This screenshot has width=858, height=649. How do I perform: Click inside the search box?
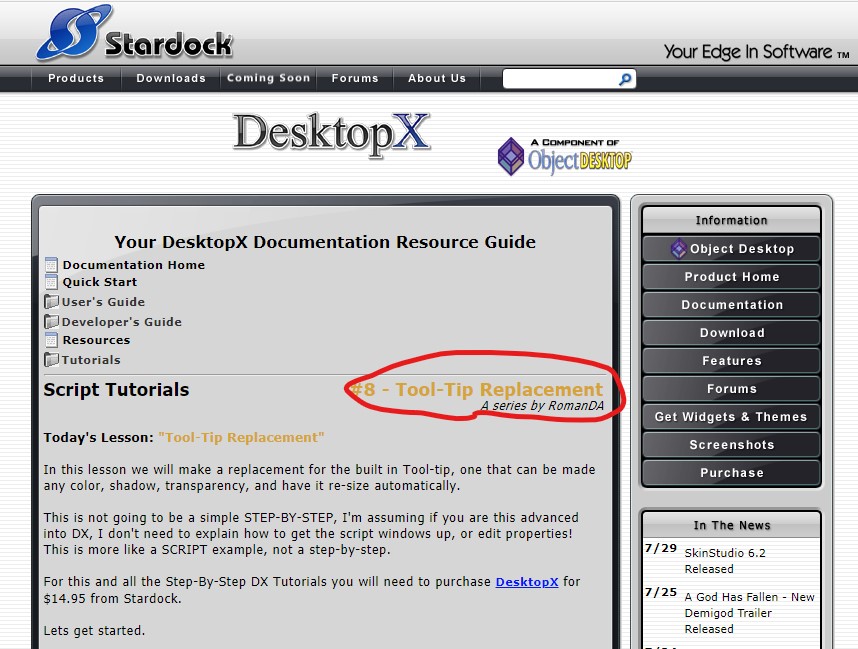(560, 79)
